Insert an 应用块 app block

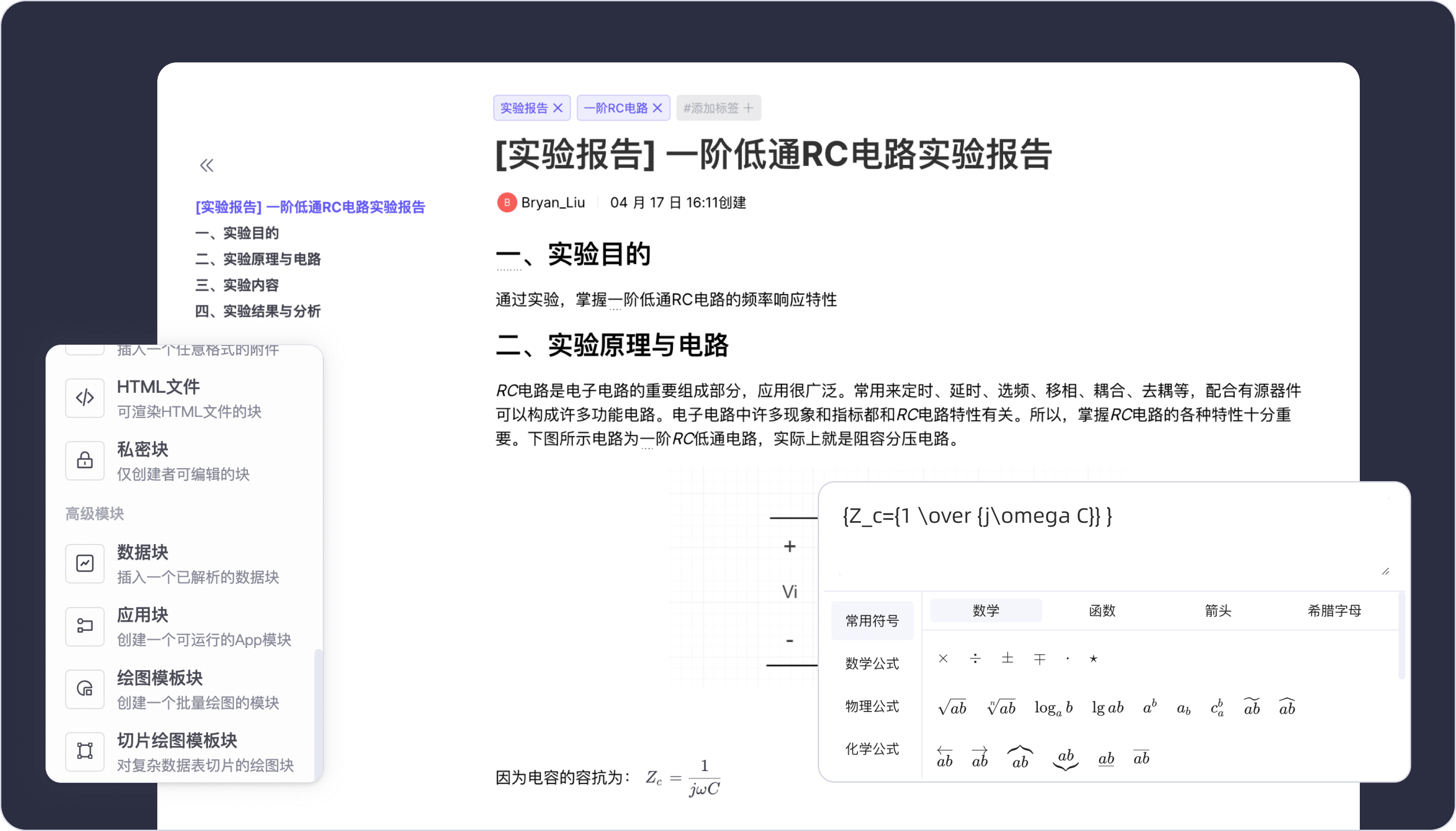[184, 626]
